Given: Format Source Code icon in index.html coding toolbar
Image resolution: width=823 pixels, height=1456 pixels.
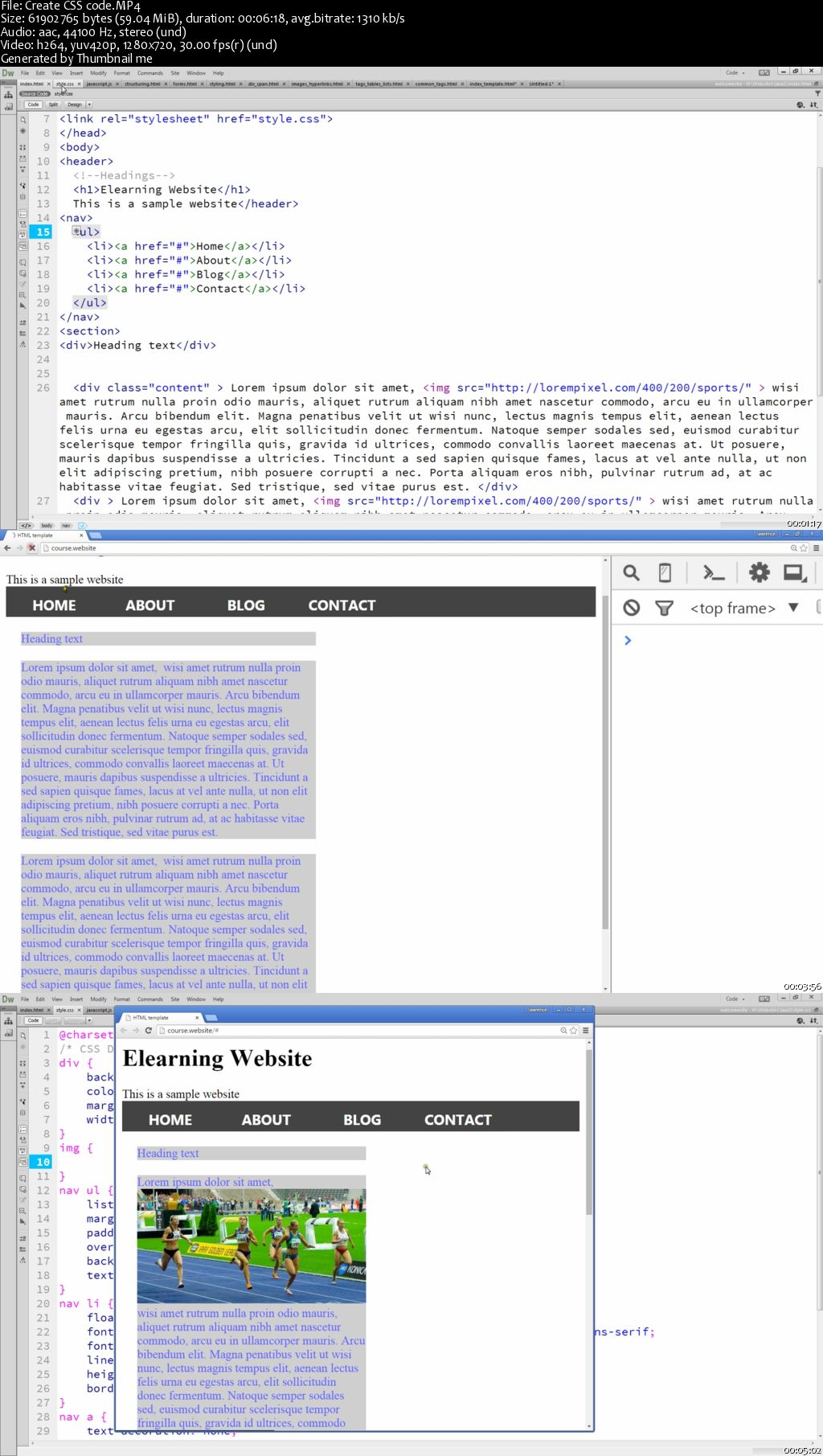Looking at the screenshot, I should pos(23,344).
